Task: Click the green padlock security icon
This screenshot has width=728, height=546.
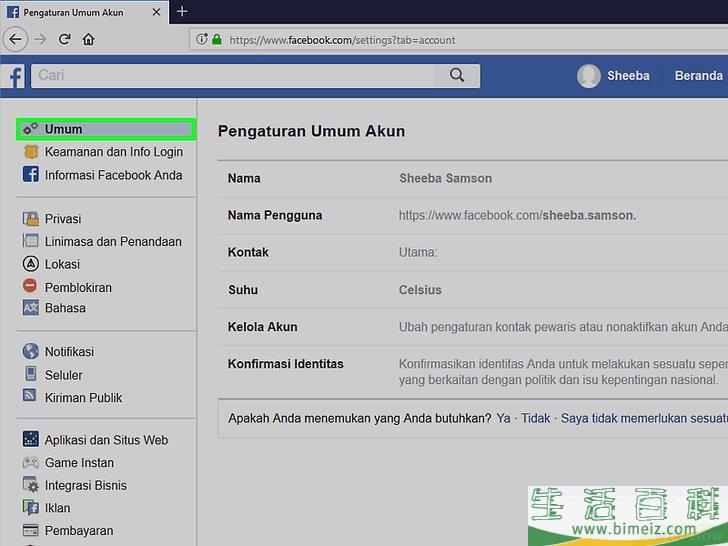Action: pyautogui.click(x=216, y=39)
